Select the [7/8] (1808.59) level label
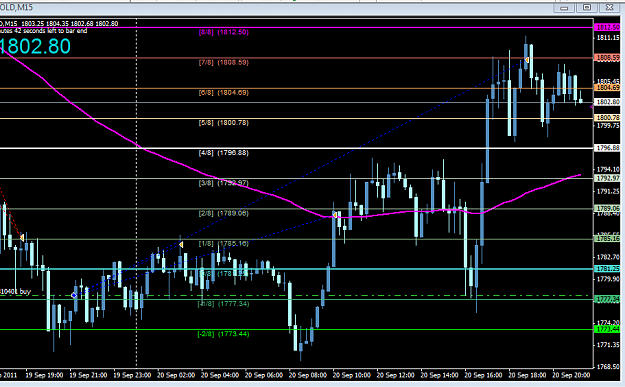625x387 pixels. 224,63
